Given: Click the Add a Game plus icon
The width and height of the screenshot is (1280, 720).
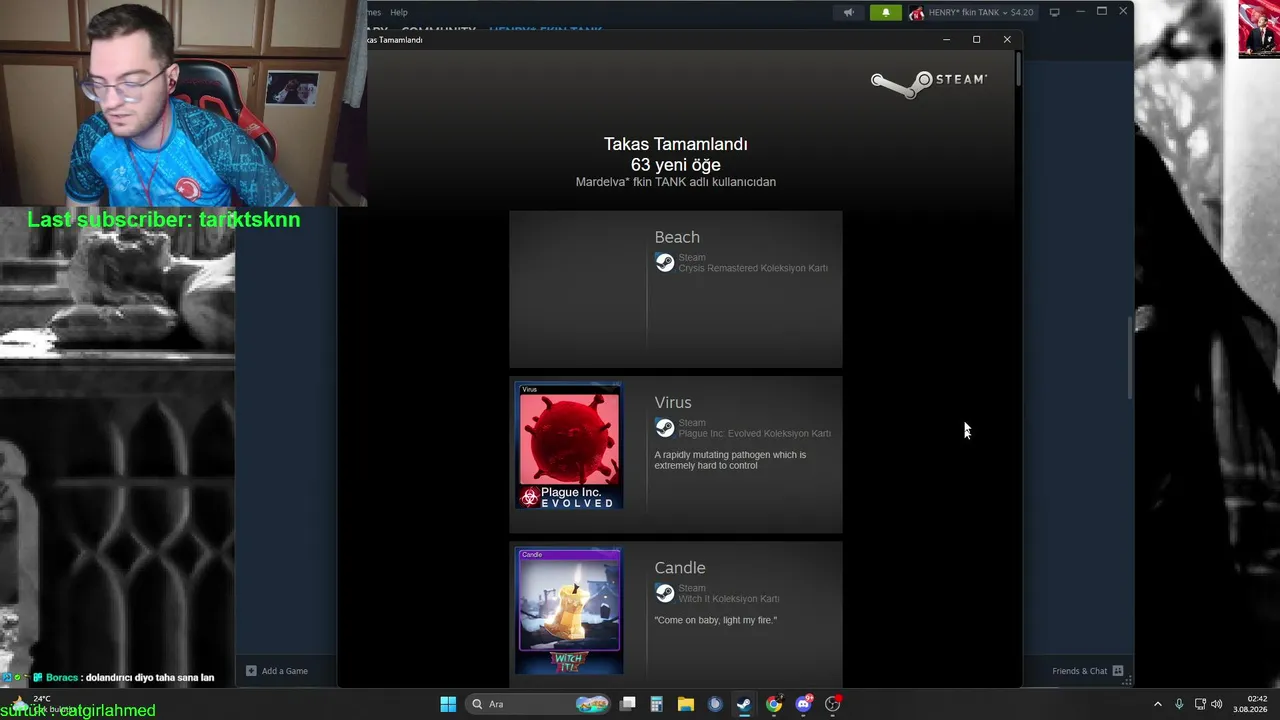Looking at the screenshot, I should (x=251, y=671).
